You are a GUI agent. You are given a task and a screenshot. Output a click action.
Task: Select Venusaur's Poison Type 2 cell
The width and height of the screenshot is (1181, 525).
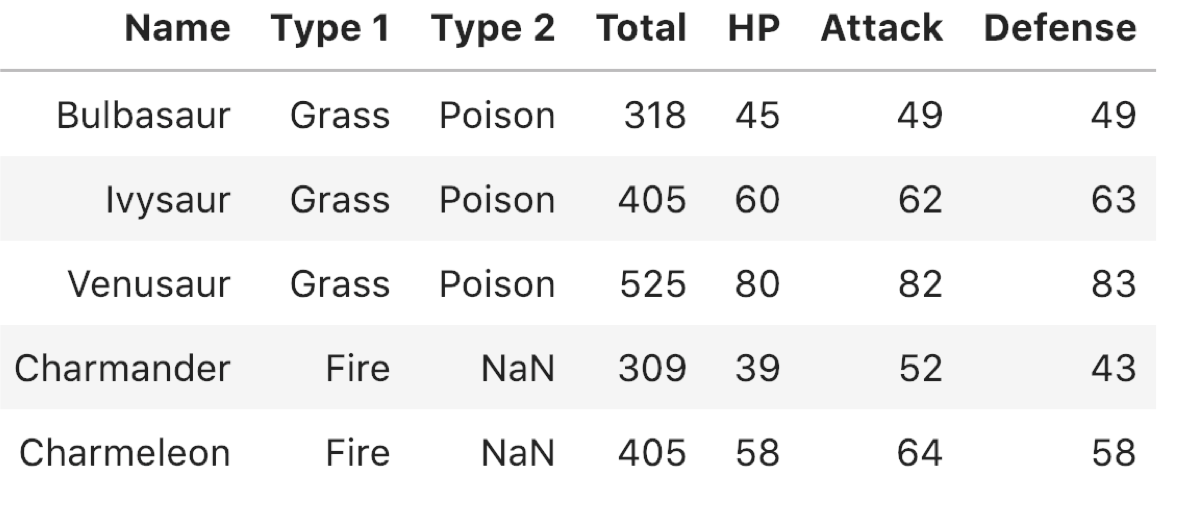coord(497,284)
